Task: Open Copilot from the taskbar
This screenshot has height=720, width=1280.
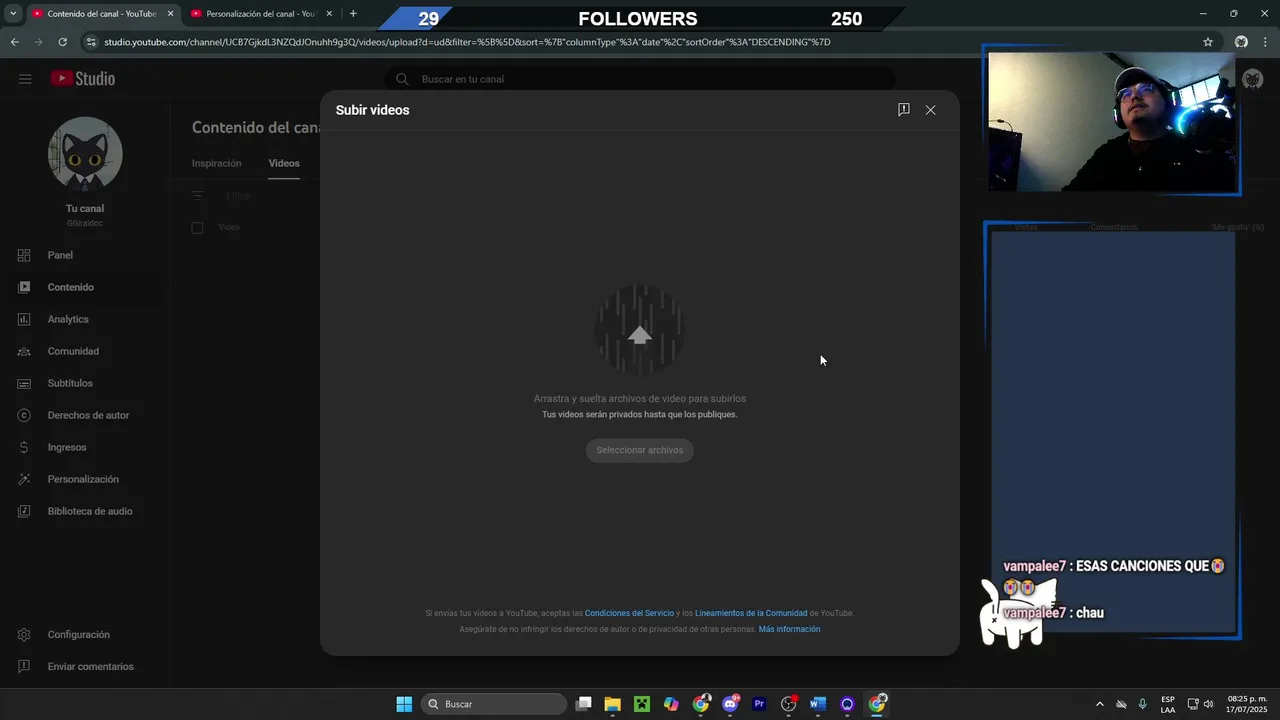Action: pyautogui.click(x=671, y=704)
